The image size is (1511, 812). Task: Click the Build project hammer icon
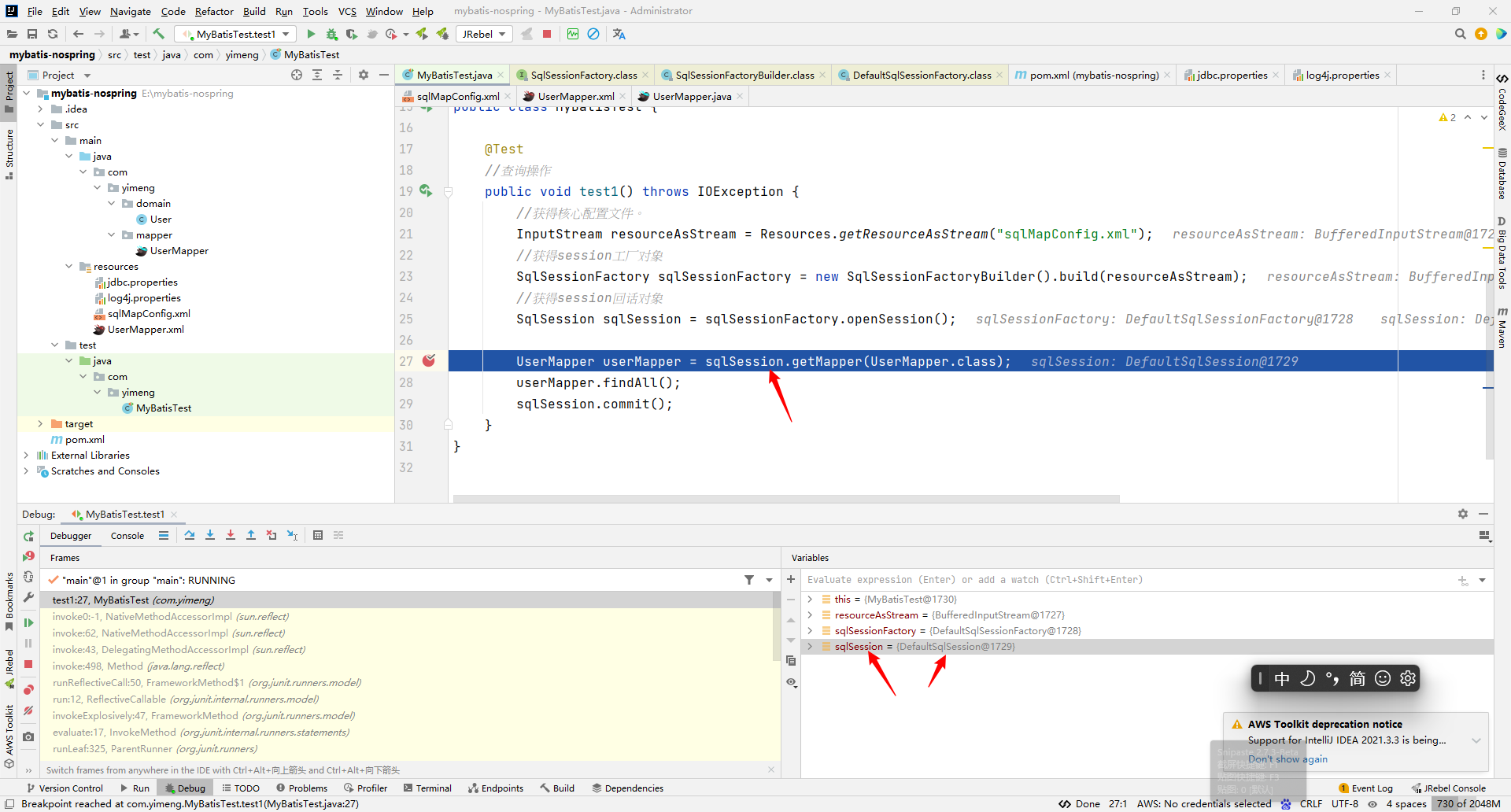click(x=158, y=34)
